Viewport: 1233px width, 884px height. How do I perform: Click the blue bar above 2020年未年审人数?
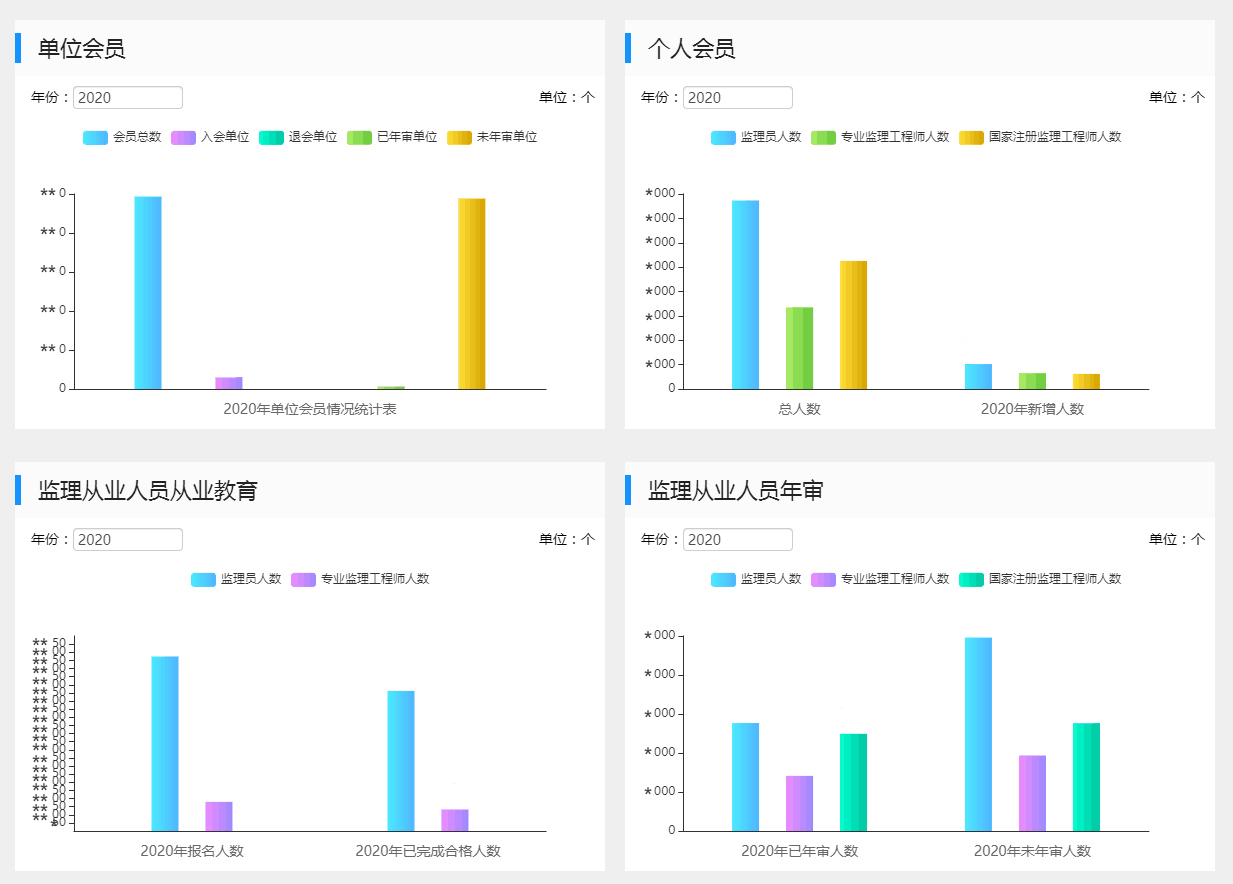pos(978,734)
